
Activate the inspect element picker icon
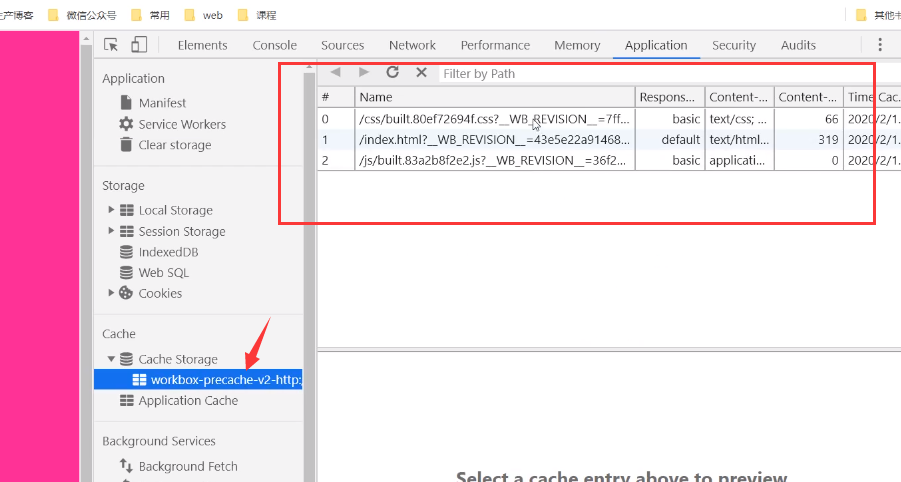(110, 45)
